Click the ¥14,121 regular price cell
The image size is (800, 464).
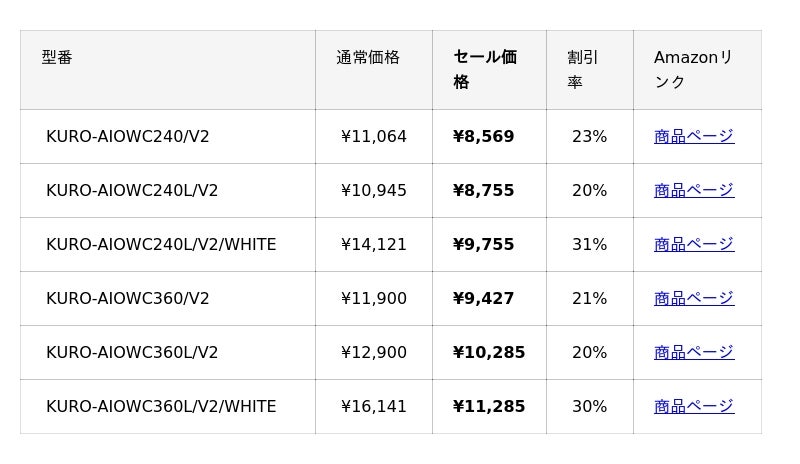click(373, 245)
